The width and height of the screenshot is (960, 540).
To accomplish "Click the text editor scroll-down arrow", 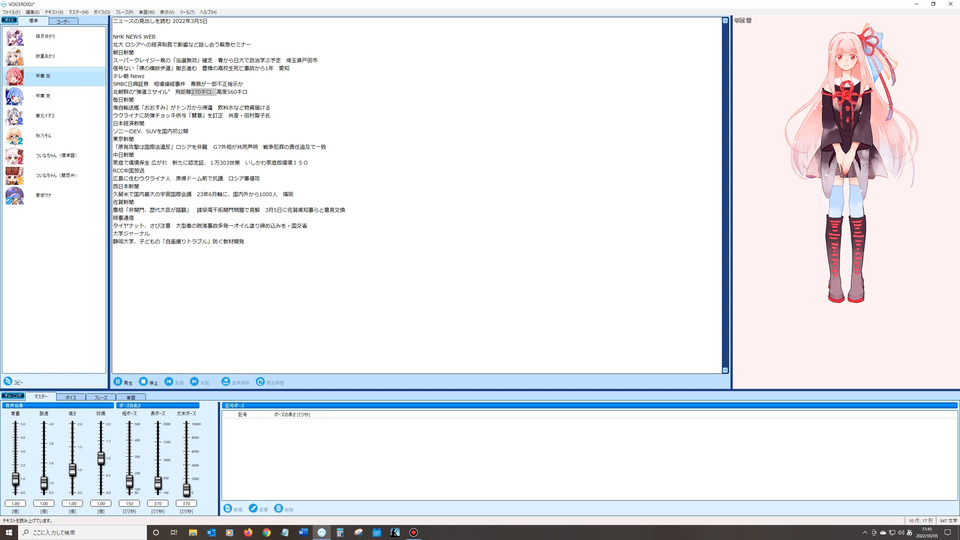I will 726,370.
